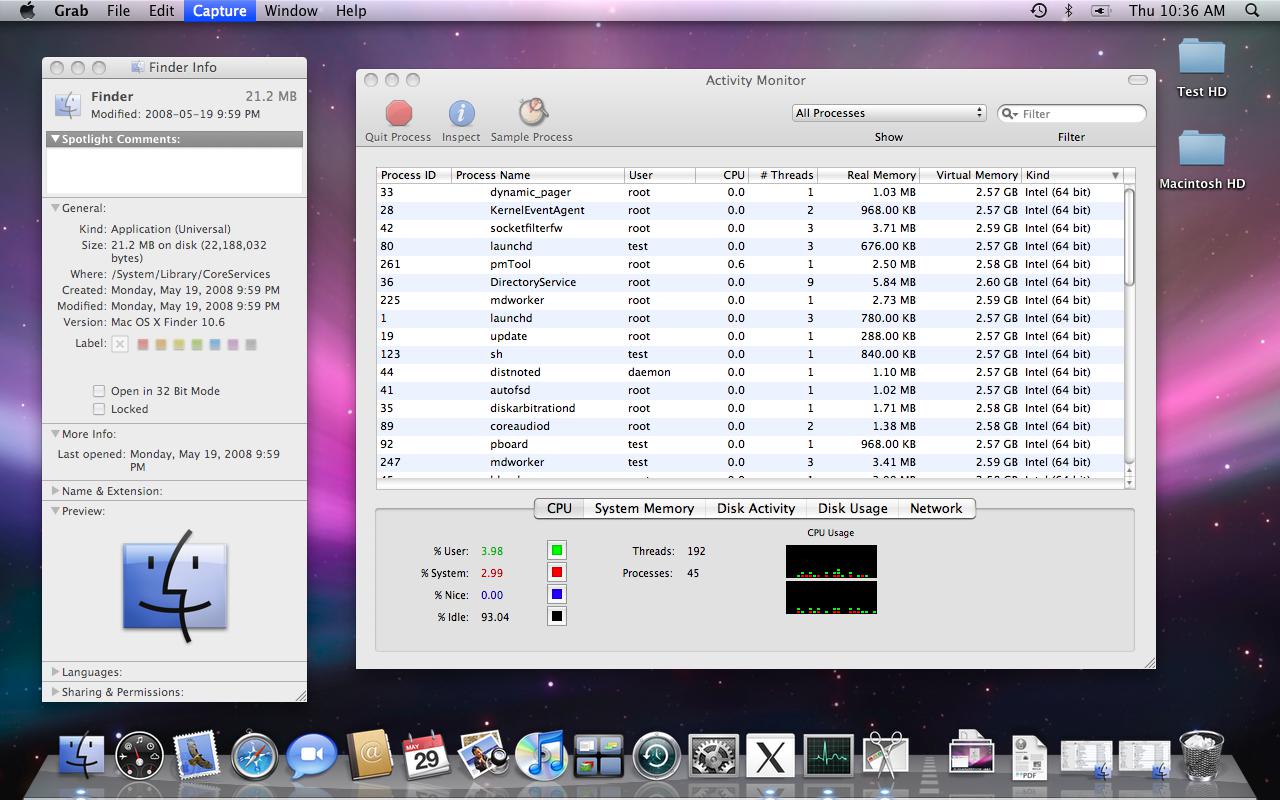The height and width of the screenshot is (800, 1280).
Task: Launch iTunes from the Dock
Action: (541, 756)
